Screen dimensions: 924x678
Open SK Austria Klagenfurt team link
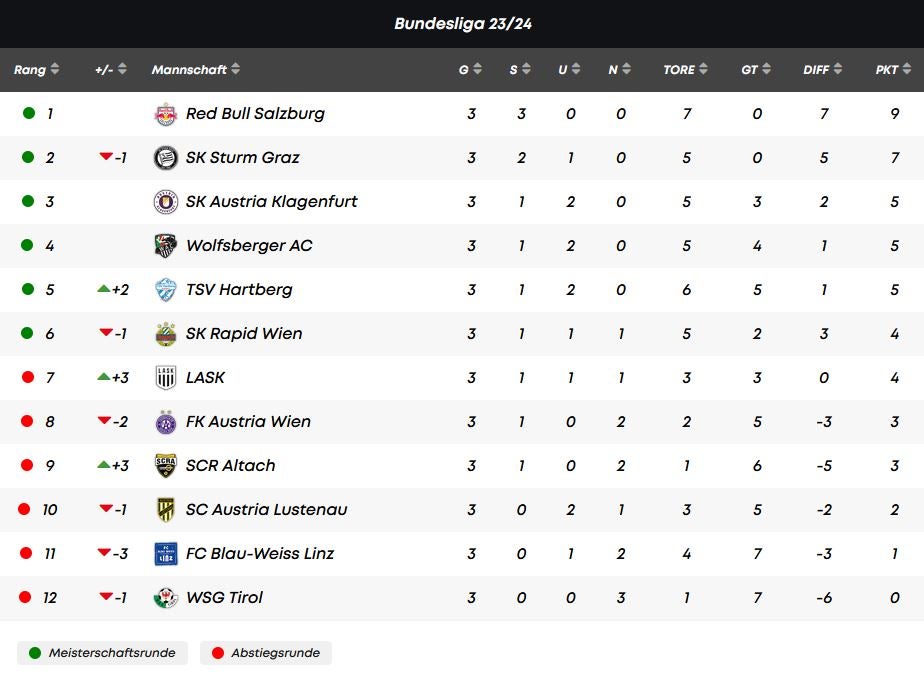pos(271,202)
